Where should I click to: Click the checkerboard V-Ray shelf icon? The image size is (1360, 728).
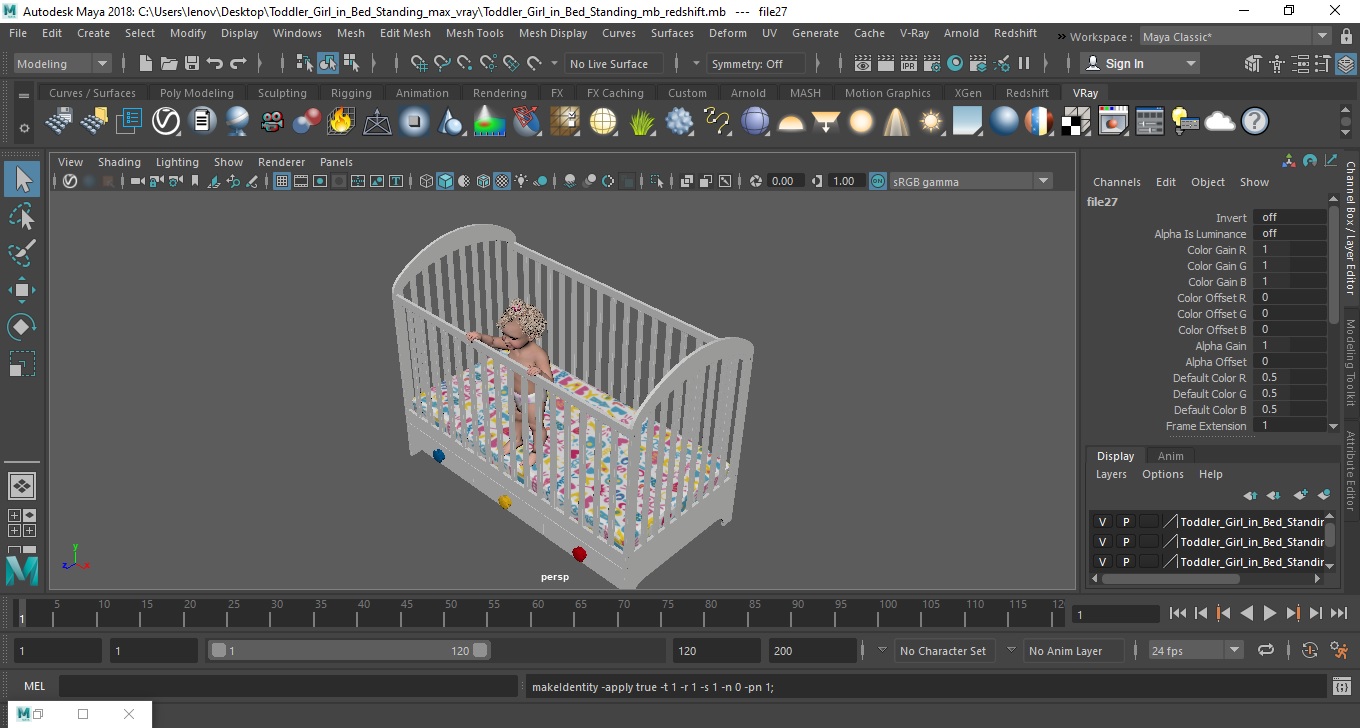pyautogui.click(x=1075, y=122)
